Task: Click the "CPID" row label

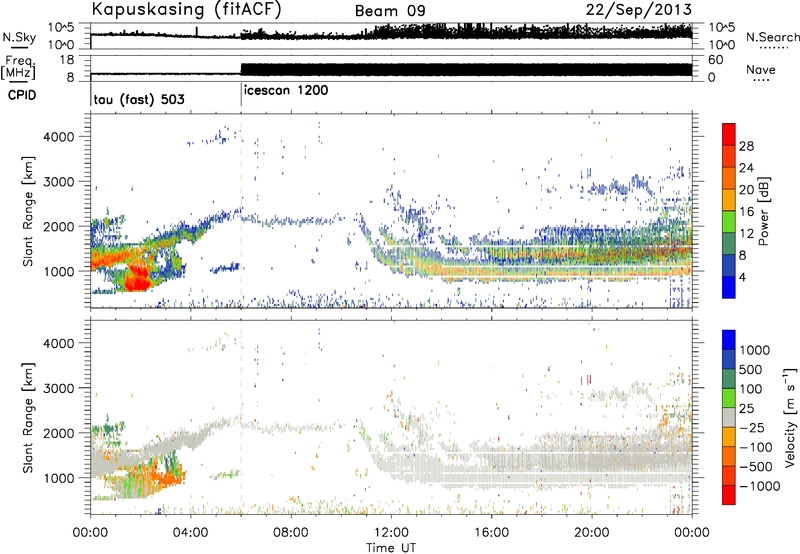Action: coord(22,95)
